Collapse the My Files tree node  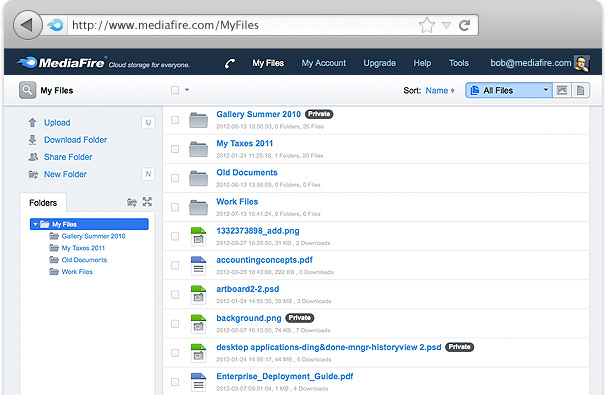coord(35,224)
